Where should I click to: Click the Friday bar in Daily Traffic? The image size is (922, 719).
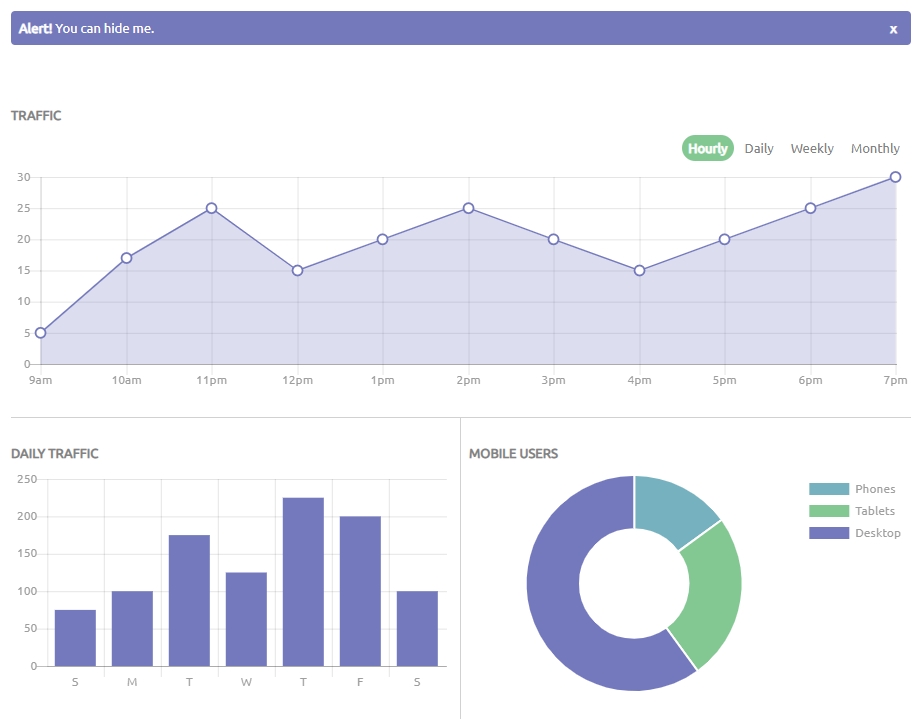[360, 591]
